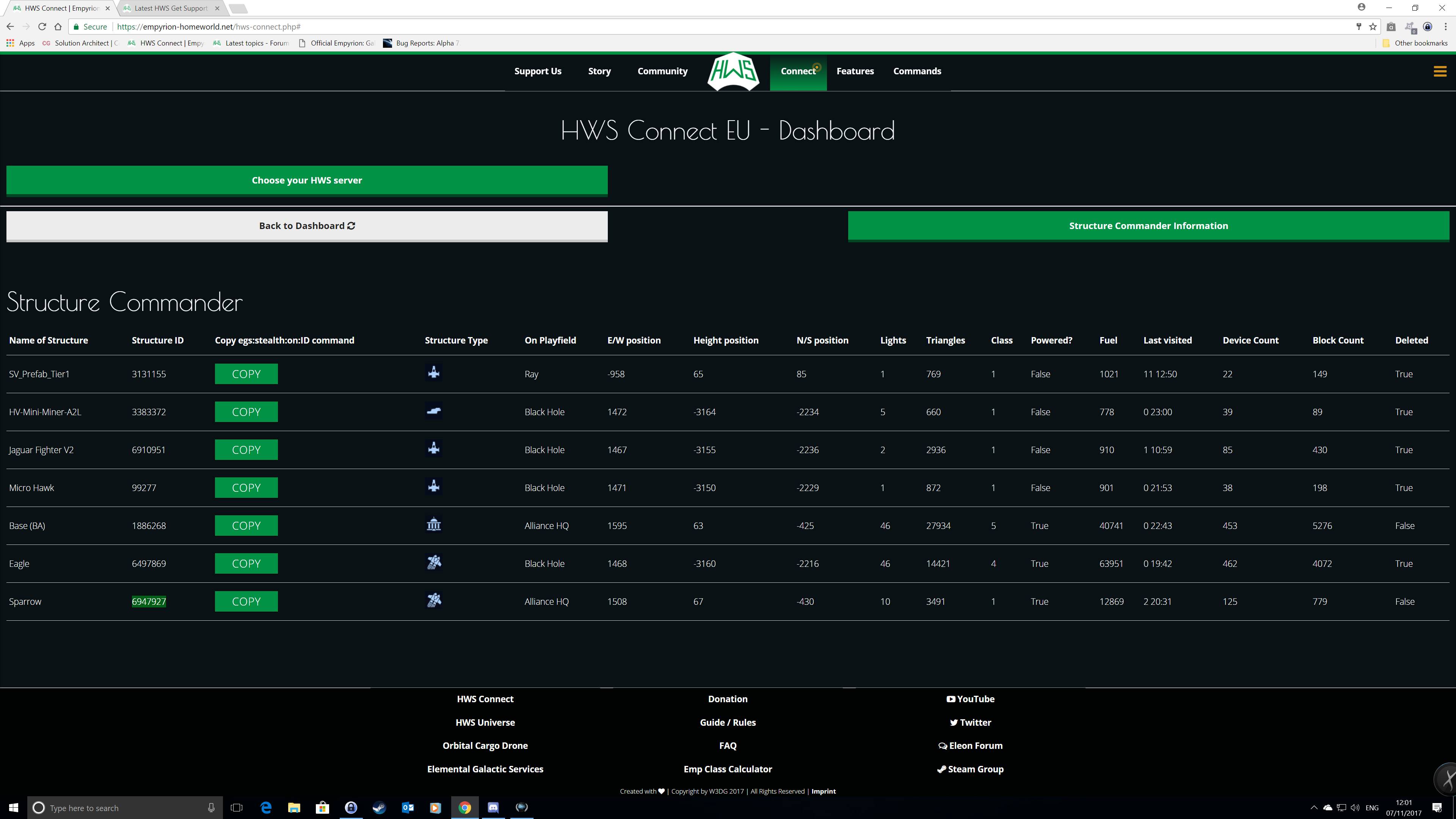
Task: Click the Eleon Forum footer link
Action: (971, 745)
